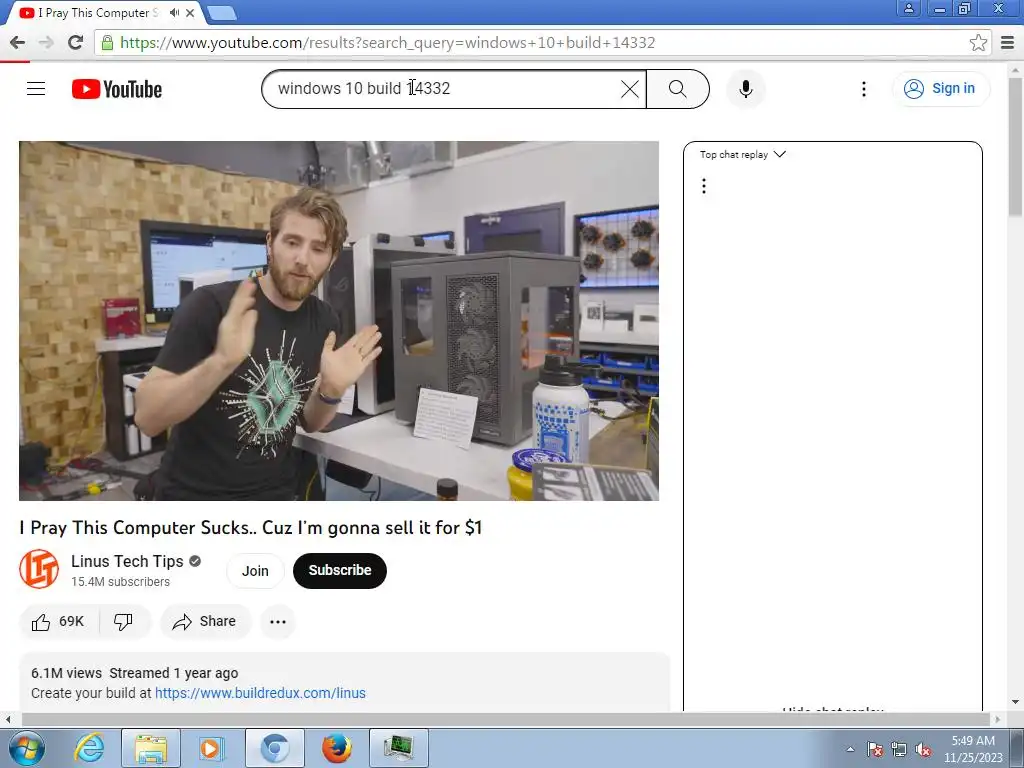Open the monitor app in taskbar

coord(399,748)
